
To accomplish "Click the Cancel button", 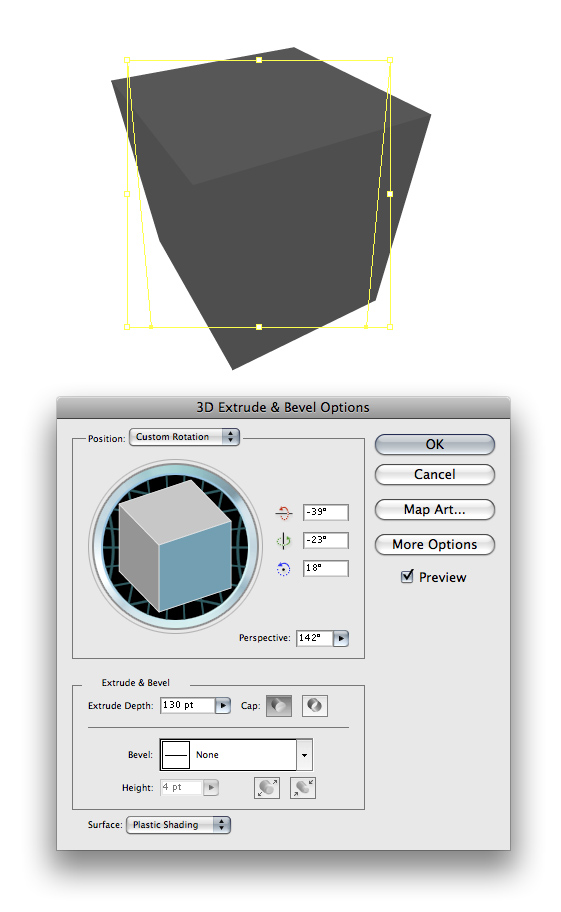I will point(435,474).
